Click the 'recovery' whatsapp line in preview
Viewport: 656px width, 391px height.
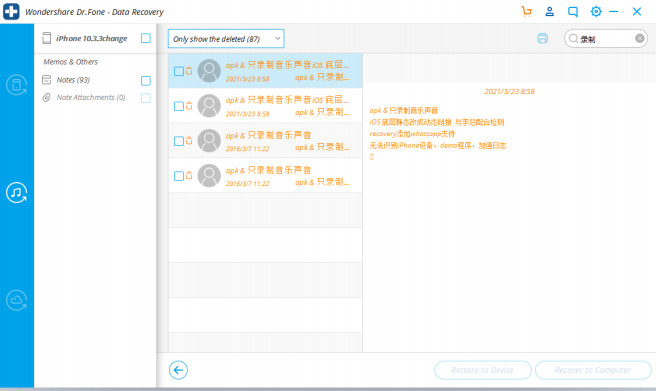click(412, 134)
